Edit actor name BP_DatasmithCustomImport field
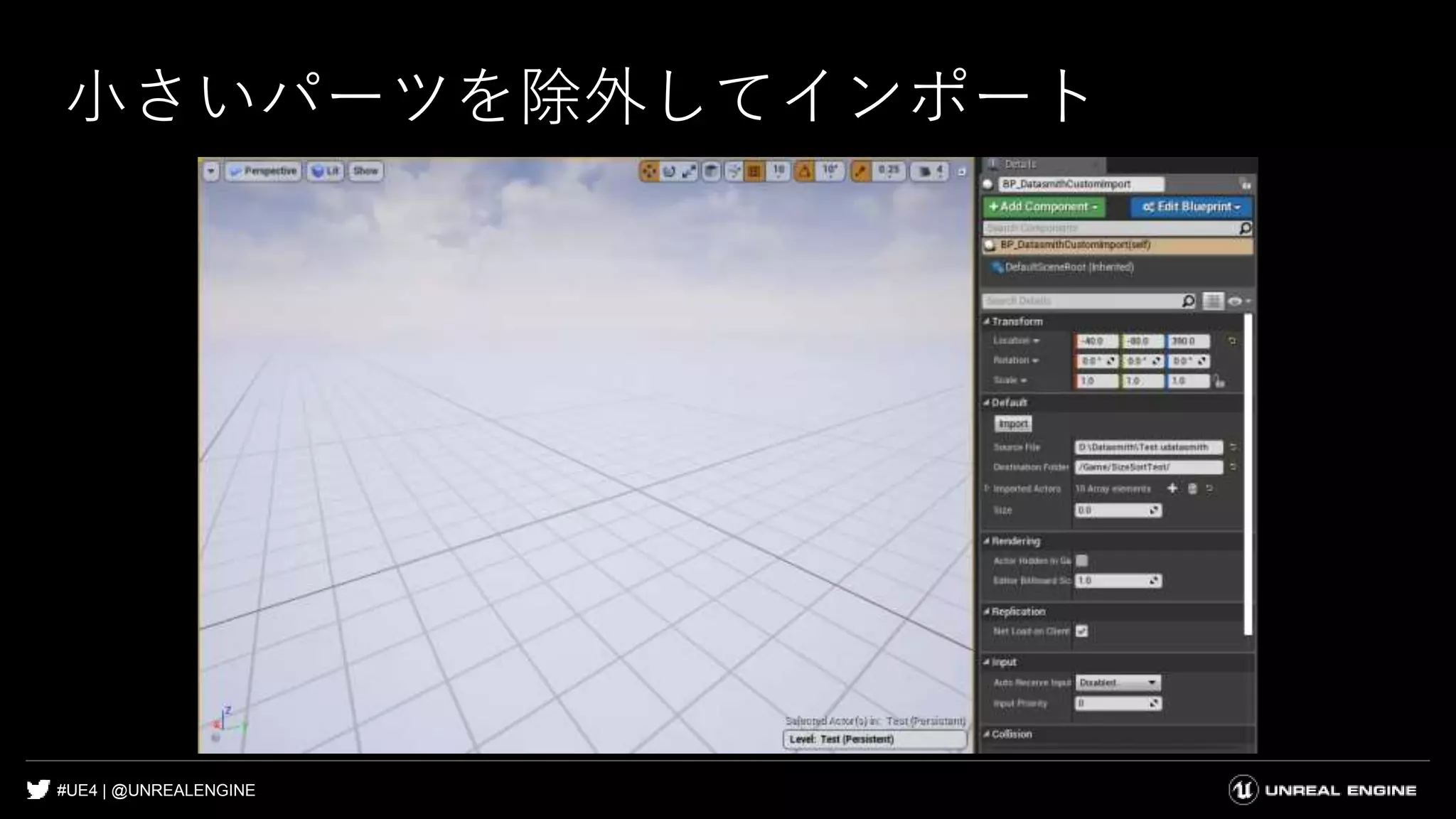Screen dimensions: 1456x819 click(1081, 184)
